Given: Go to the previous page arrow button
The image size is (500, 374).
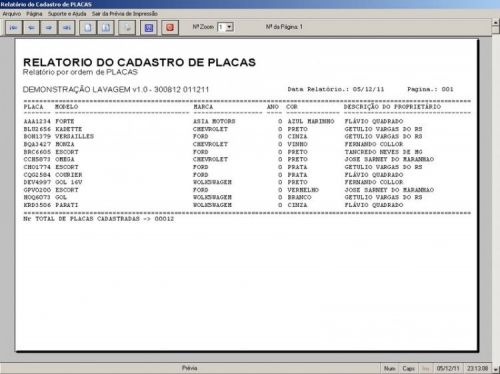Looking at the screenshot, I should point(31,27).
